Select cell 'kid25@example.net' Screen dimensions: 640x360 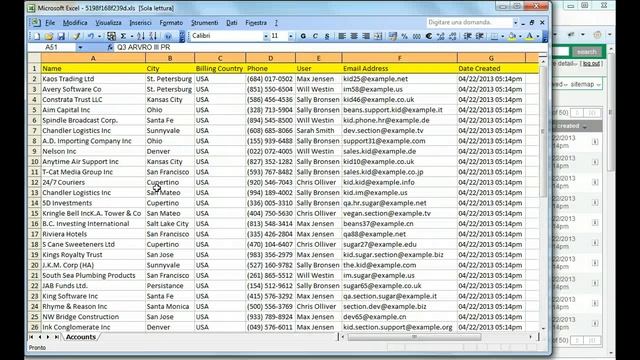[x=400, y=79]
